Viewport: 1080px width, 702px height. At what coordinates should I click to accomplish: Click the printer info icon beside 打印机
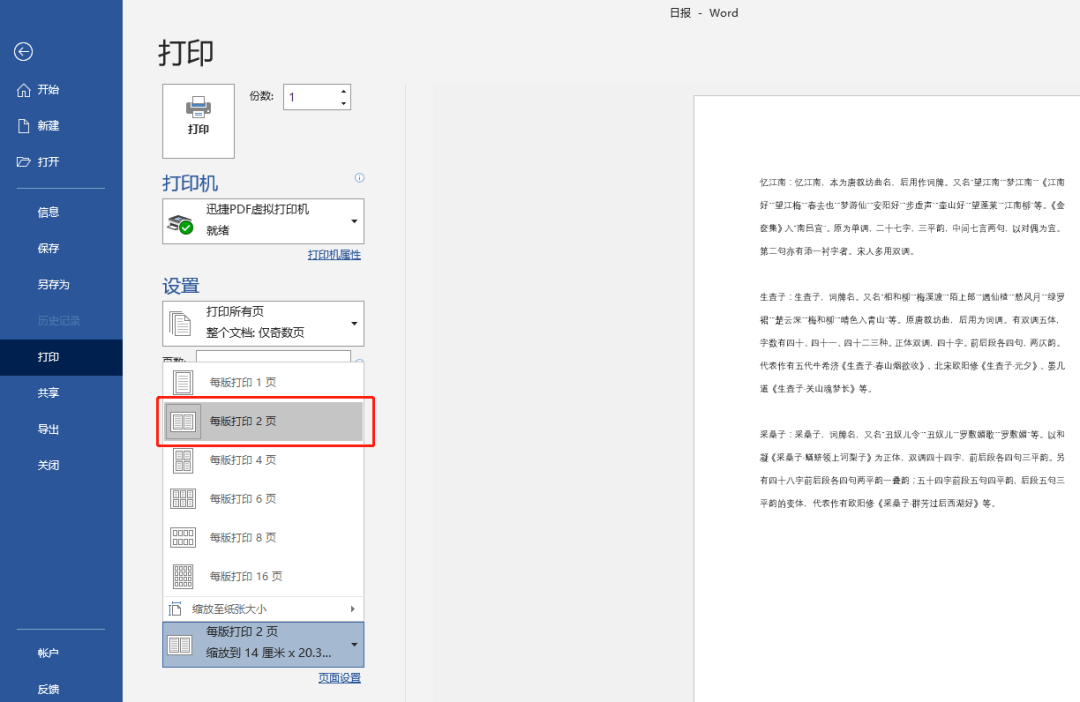[359, 178]
